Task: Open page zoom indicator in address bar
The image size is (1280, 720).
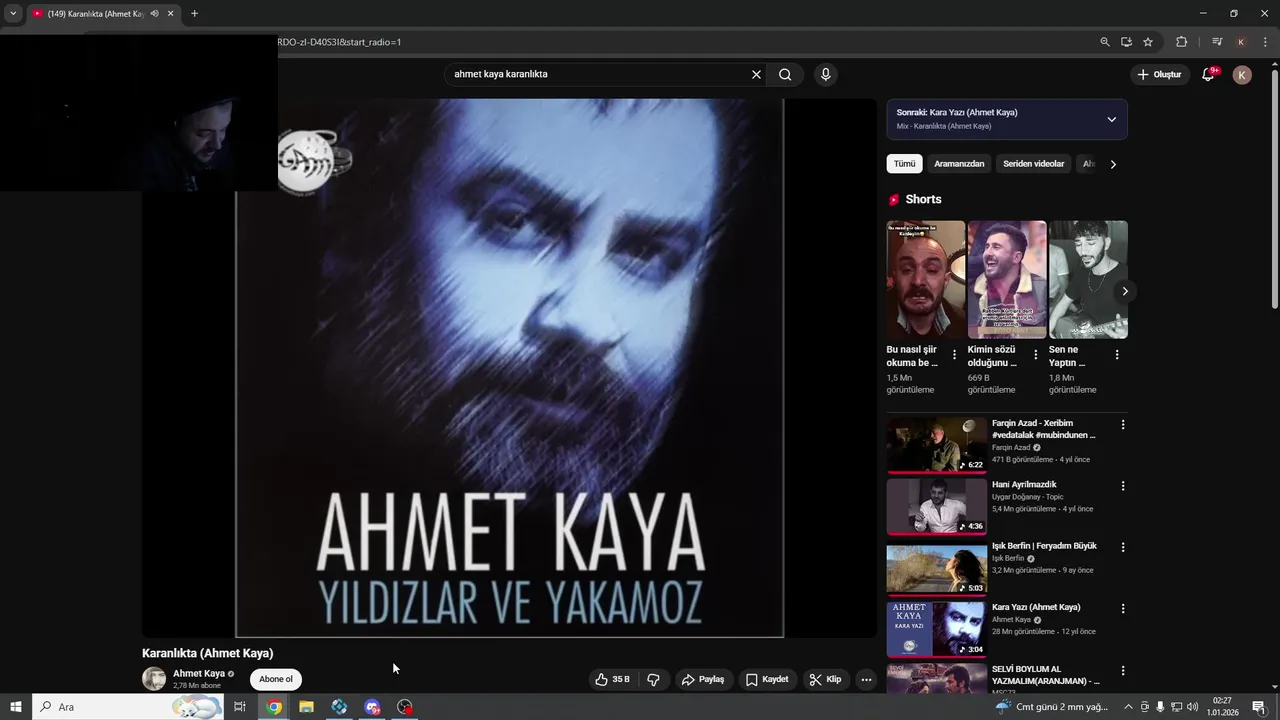Action: 1105,42
